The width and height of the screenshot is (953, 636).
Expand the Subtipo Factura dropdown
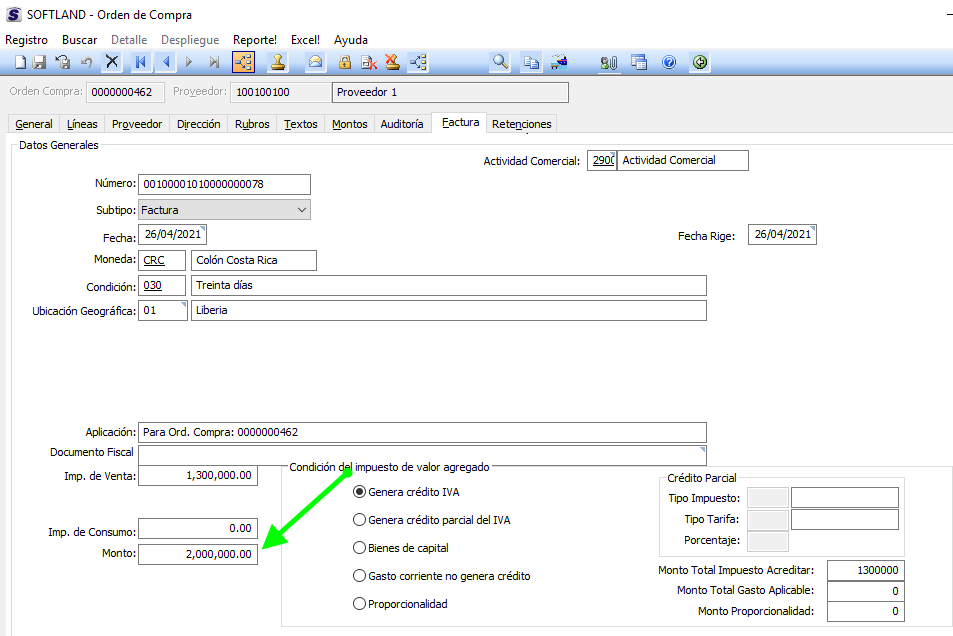tap(302, 210)
